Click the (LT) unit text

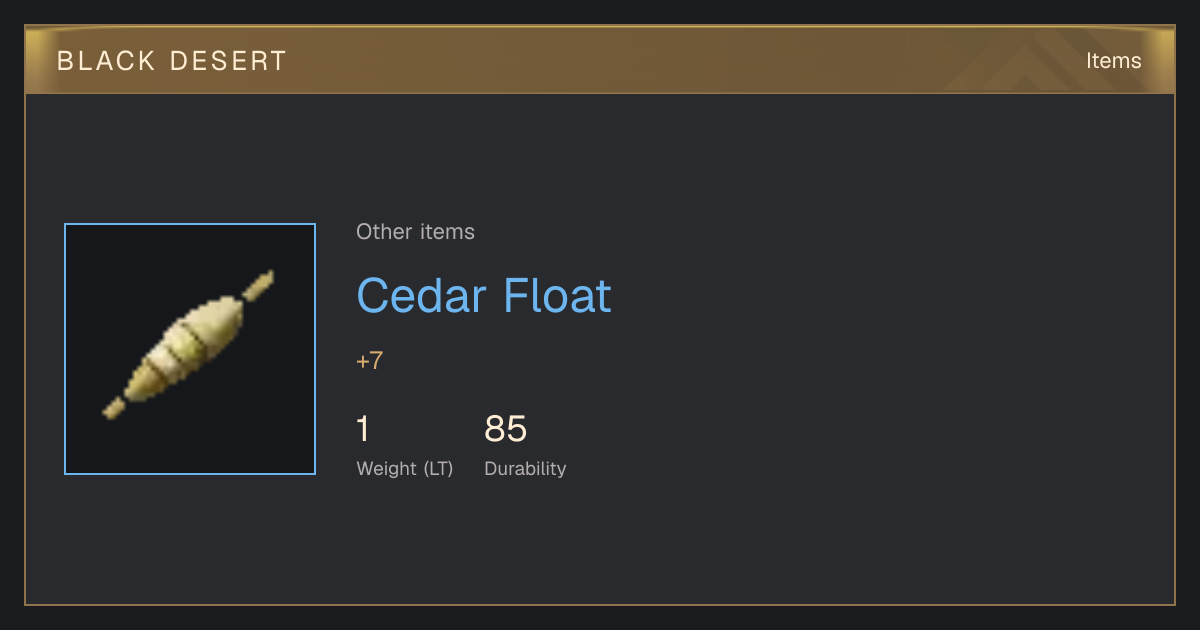click(438, 469)
